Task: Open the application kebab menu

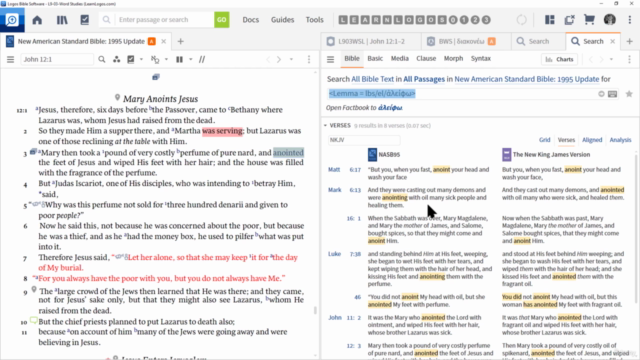Action: tap(629, 20)
